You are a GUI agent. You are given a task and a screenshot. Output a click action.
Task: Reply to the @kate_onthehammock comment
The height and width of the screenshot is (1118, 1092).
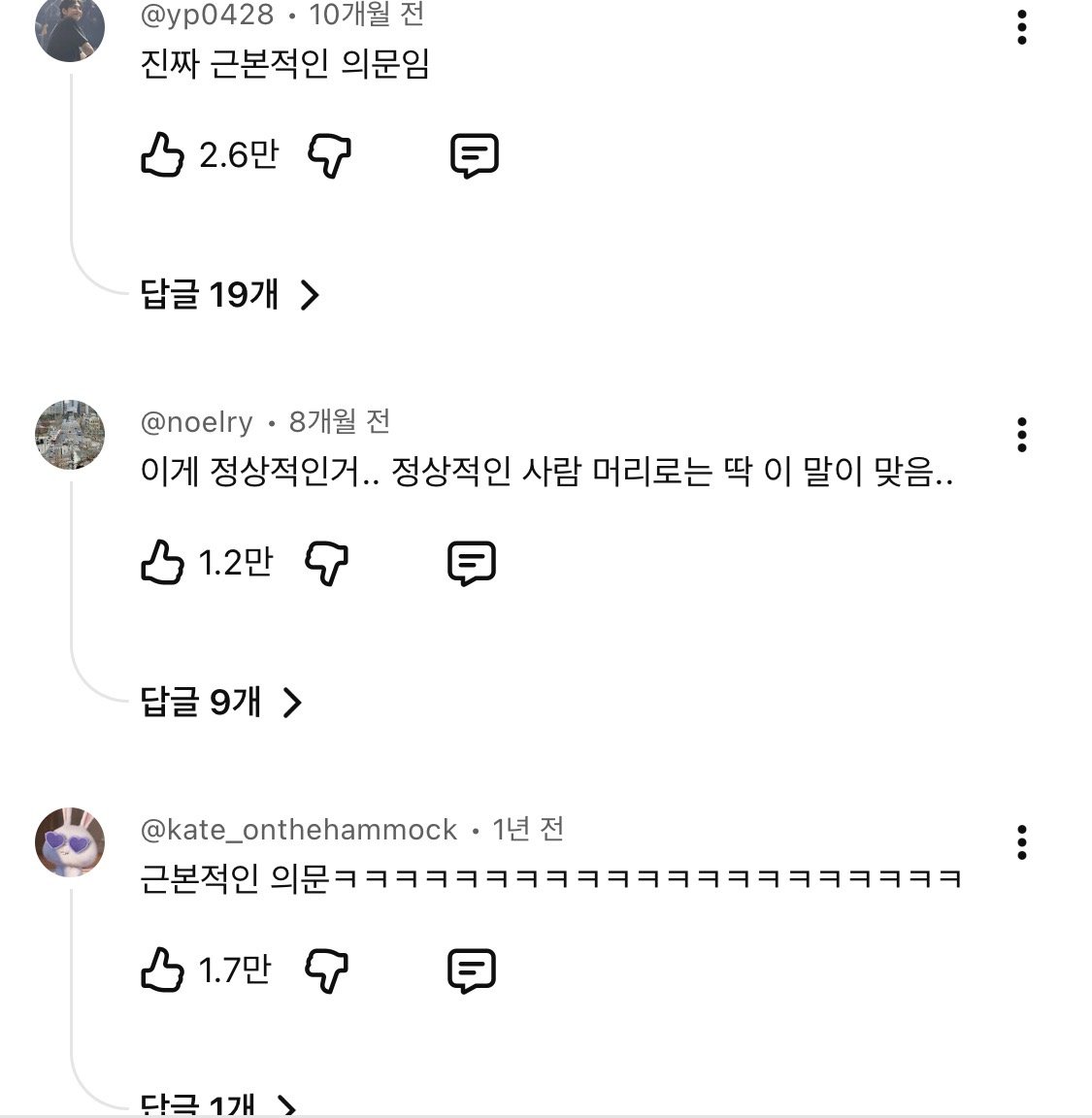click(x=472, y=970)
